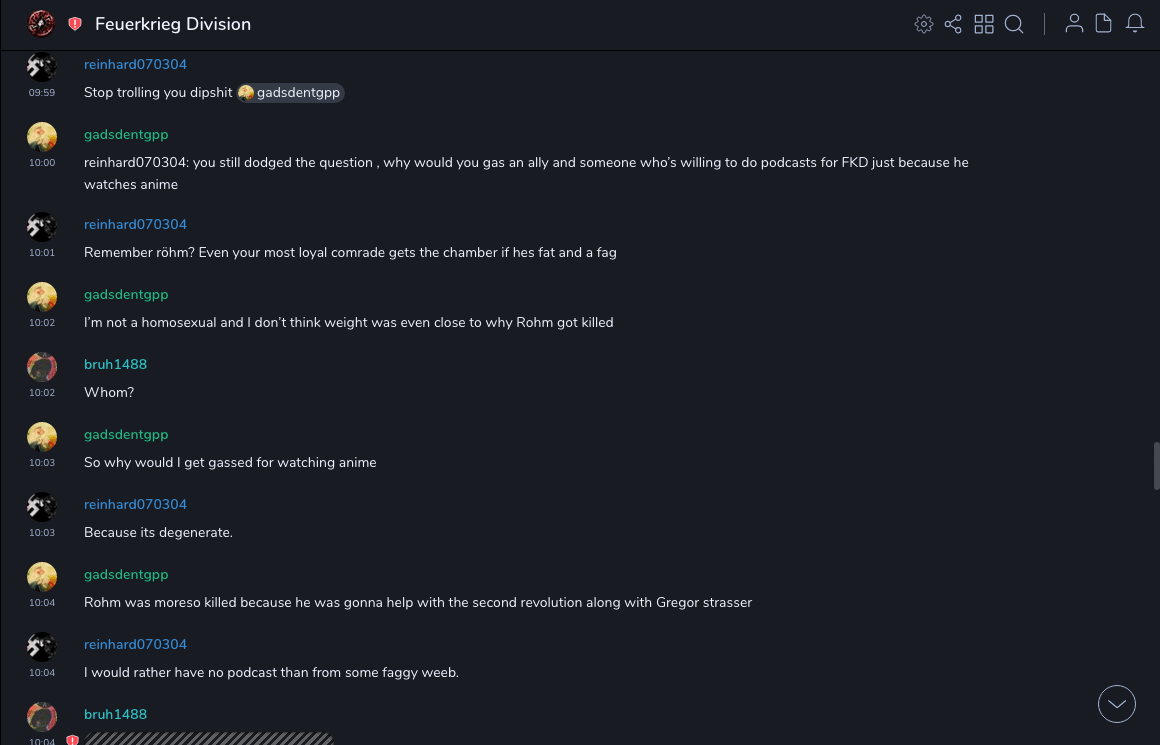Click the channel avatar in the header
Image resolution: width=1160 pixels, height=745 pixels.
click(41, 23)
